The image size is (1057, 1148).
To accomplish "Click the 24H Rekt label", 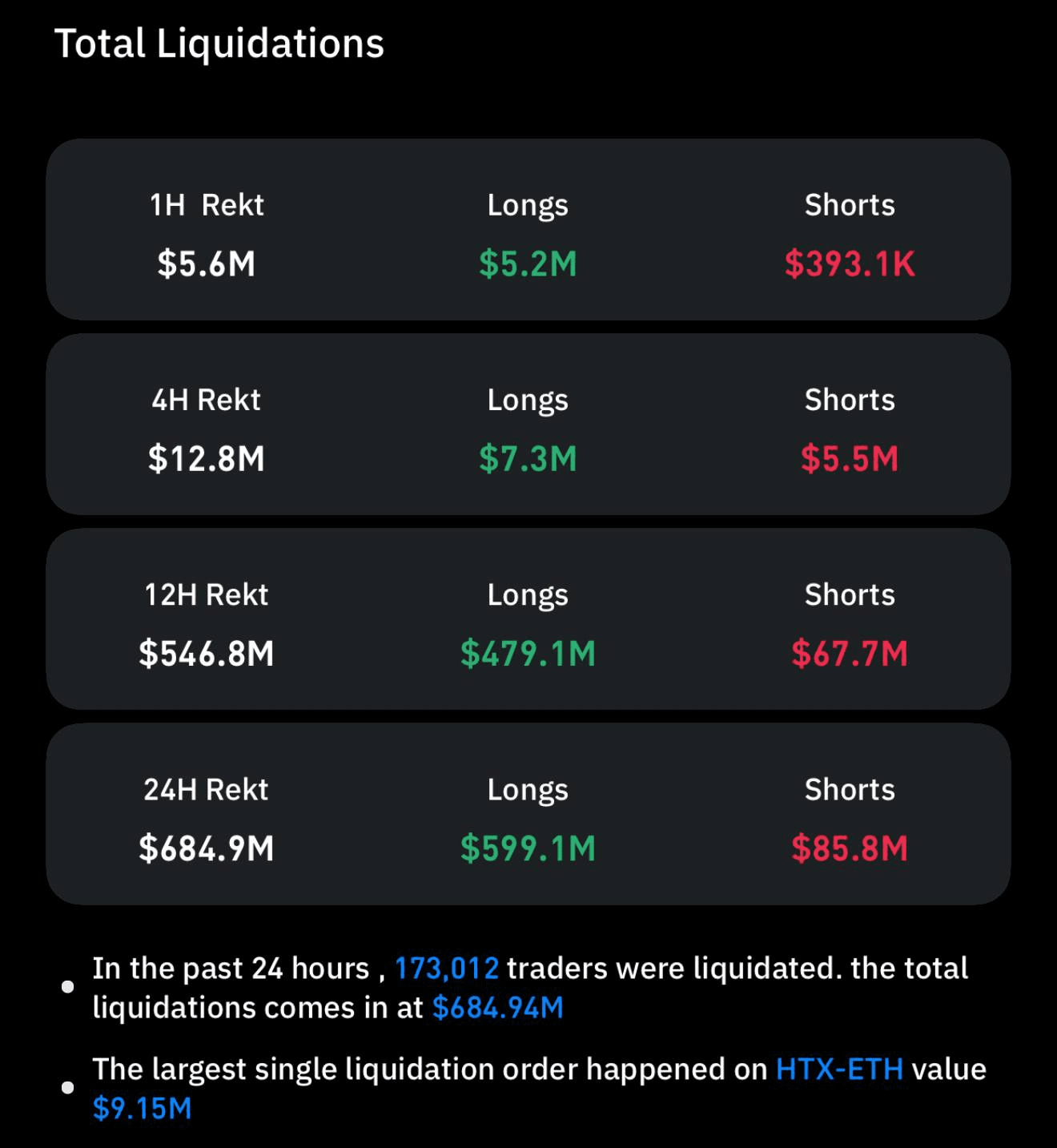I will click(206, 790).
